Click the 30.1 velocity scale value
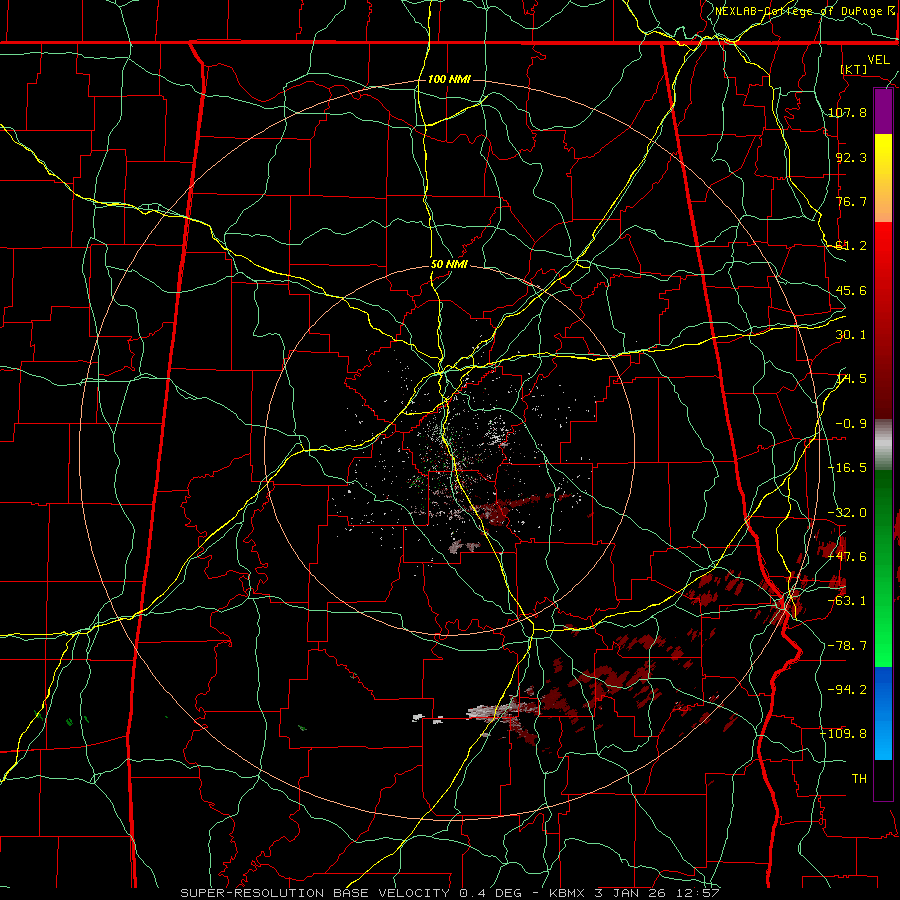The width and height of the screenshot is (900, 900). [851, 335]
